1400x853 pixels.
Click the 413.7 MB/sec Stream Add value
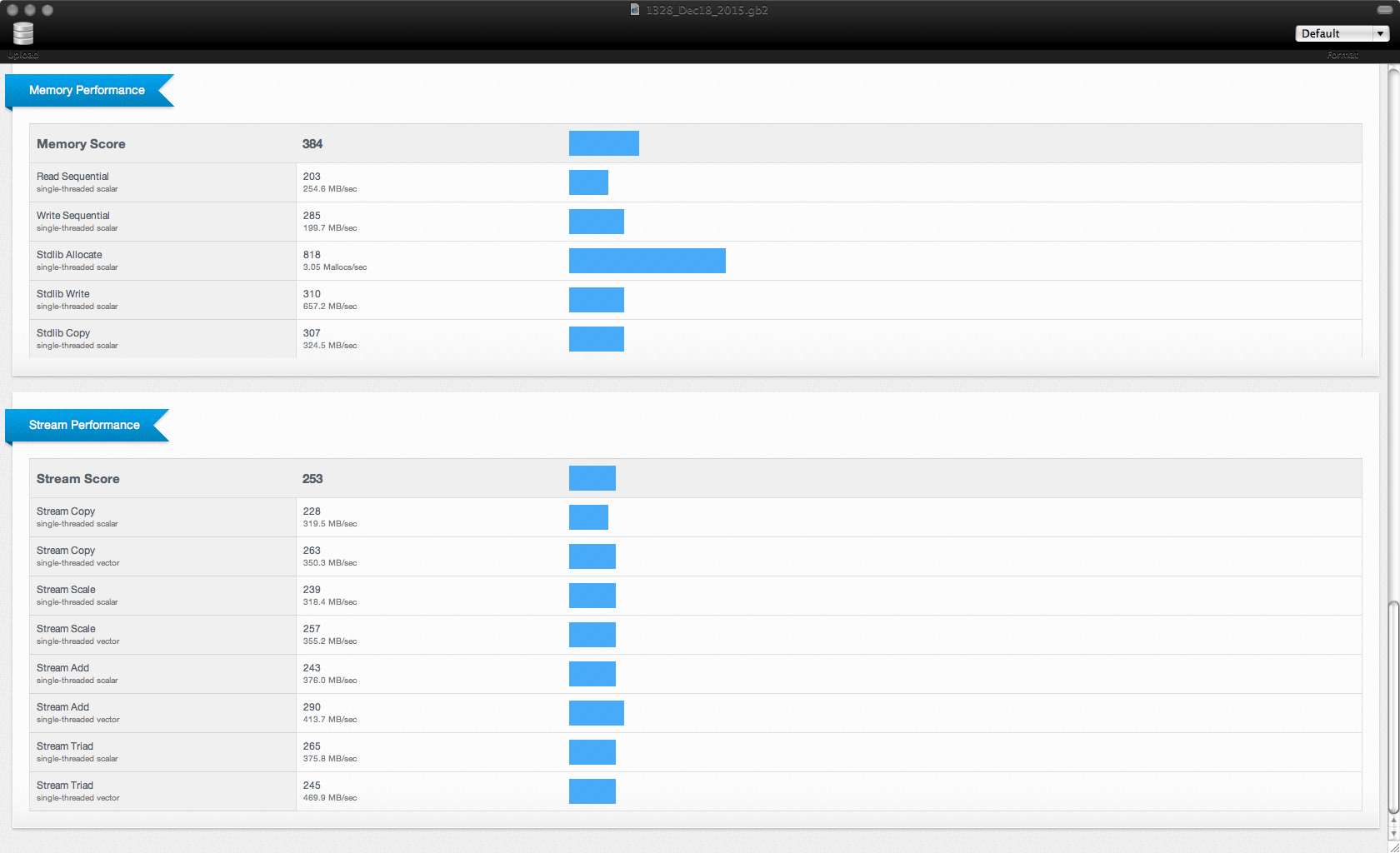(x=330, y=720)
